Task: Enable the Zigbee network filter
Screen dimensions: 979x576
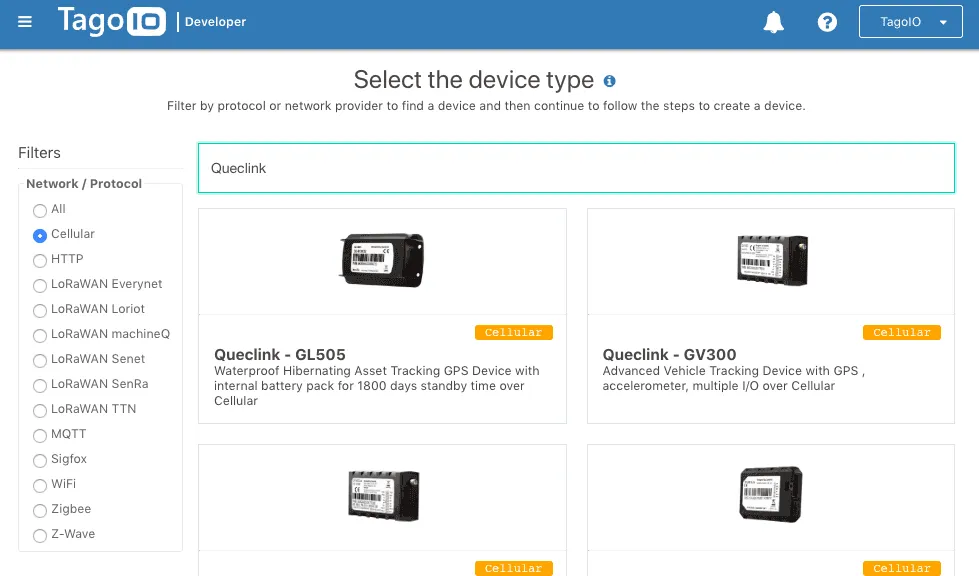Action: [39, 509]
